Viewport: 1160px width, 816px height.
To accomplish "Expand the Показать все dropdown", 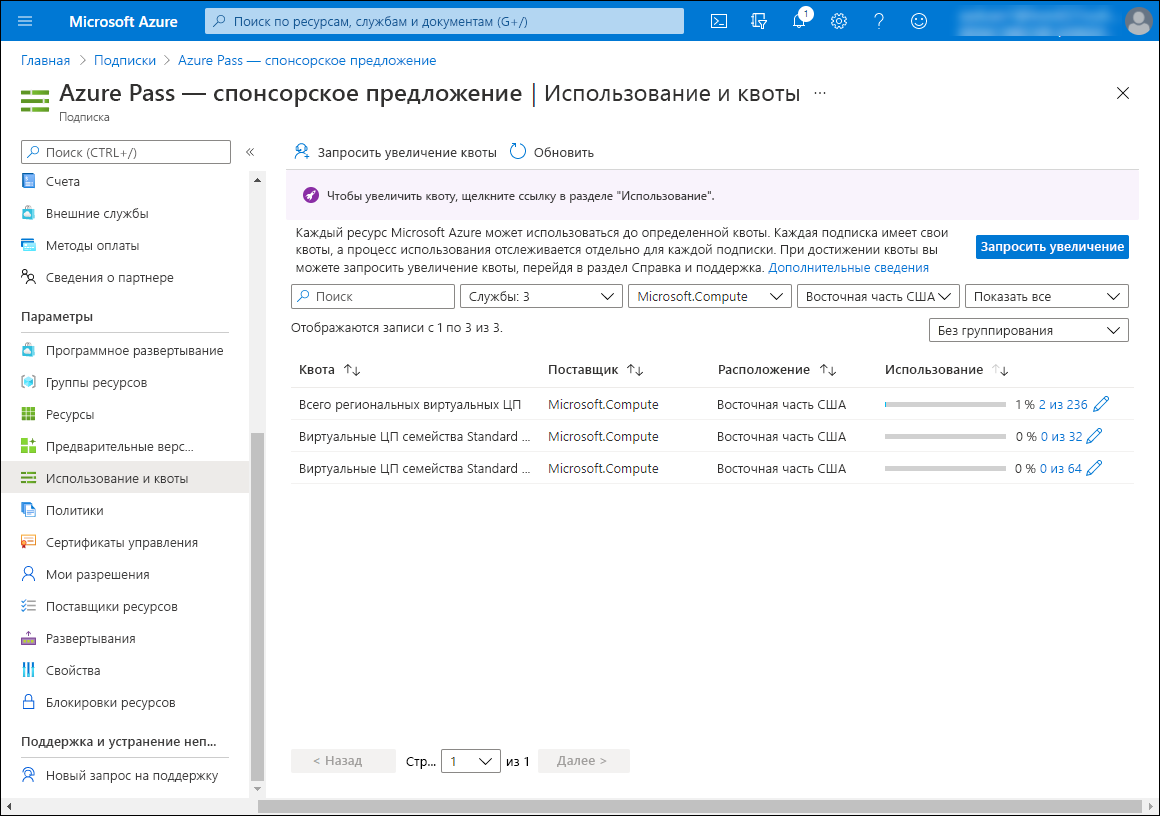I will [x=1047, y=296].
